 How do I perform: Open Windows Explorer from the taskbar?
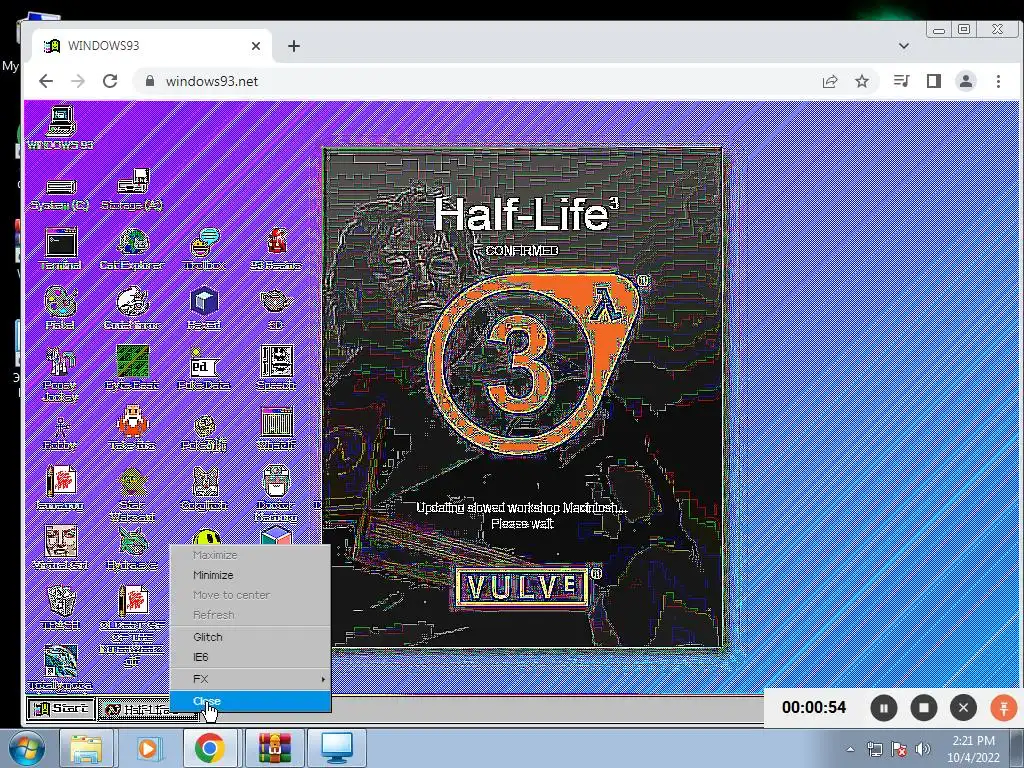[x=87, y=748]
